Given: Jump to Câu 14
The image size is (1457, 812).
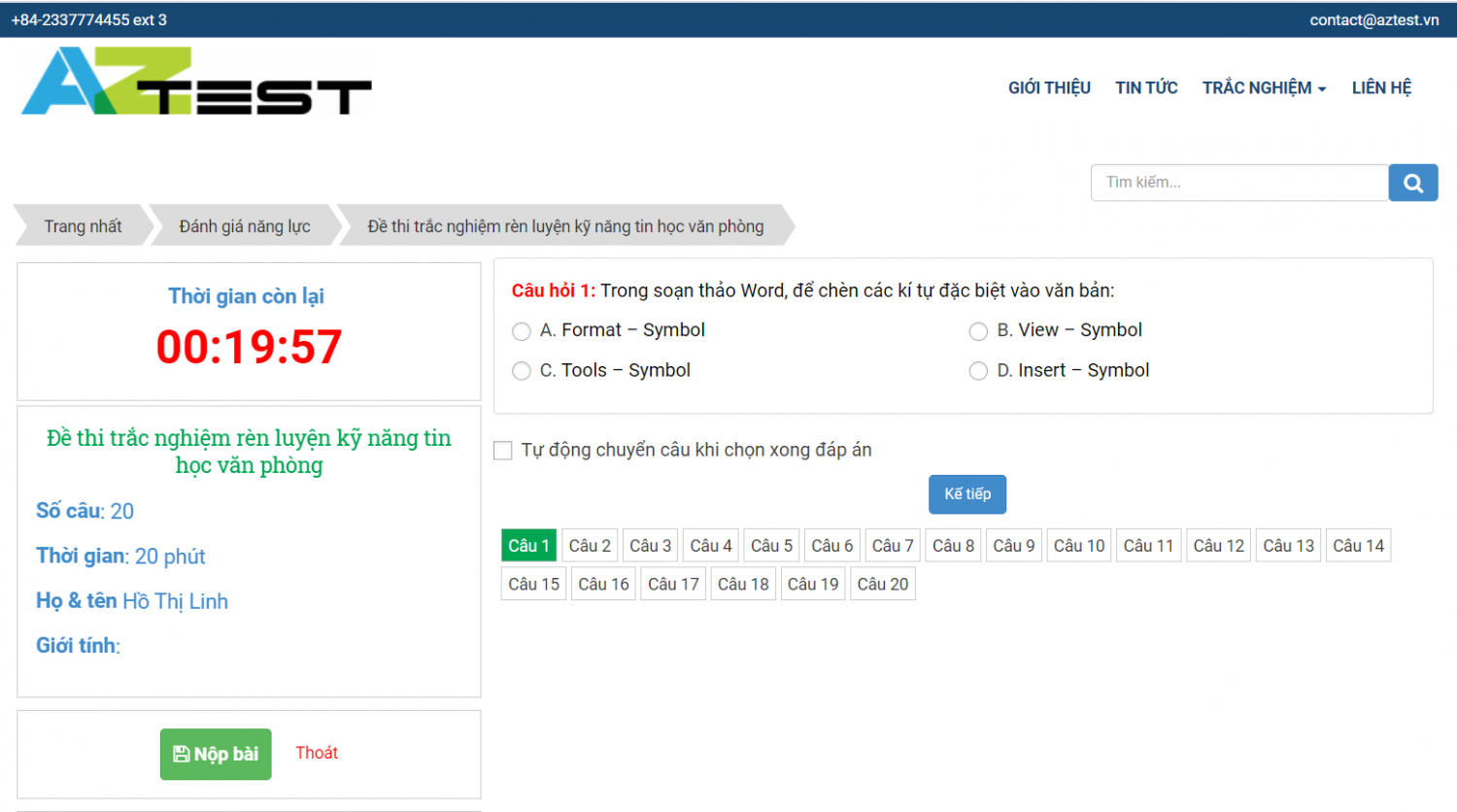Looking at the screenshot, I should (1358, 546).
